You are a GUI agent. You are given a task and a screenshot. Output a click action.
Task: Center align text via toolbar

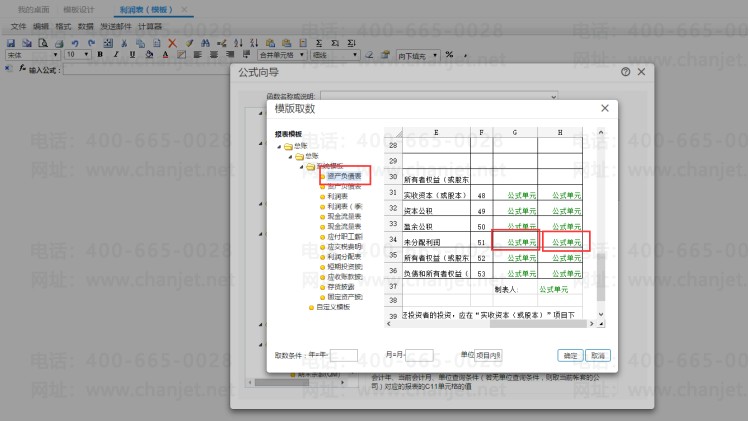pyautogui.click(x=214, y=54)
